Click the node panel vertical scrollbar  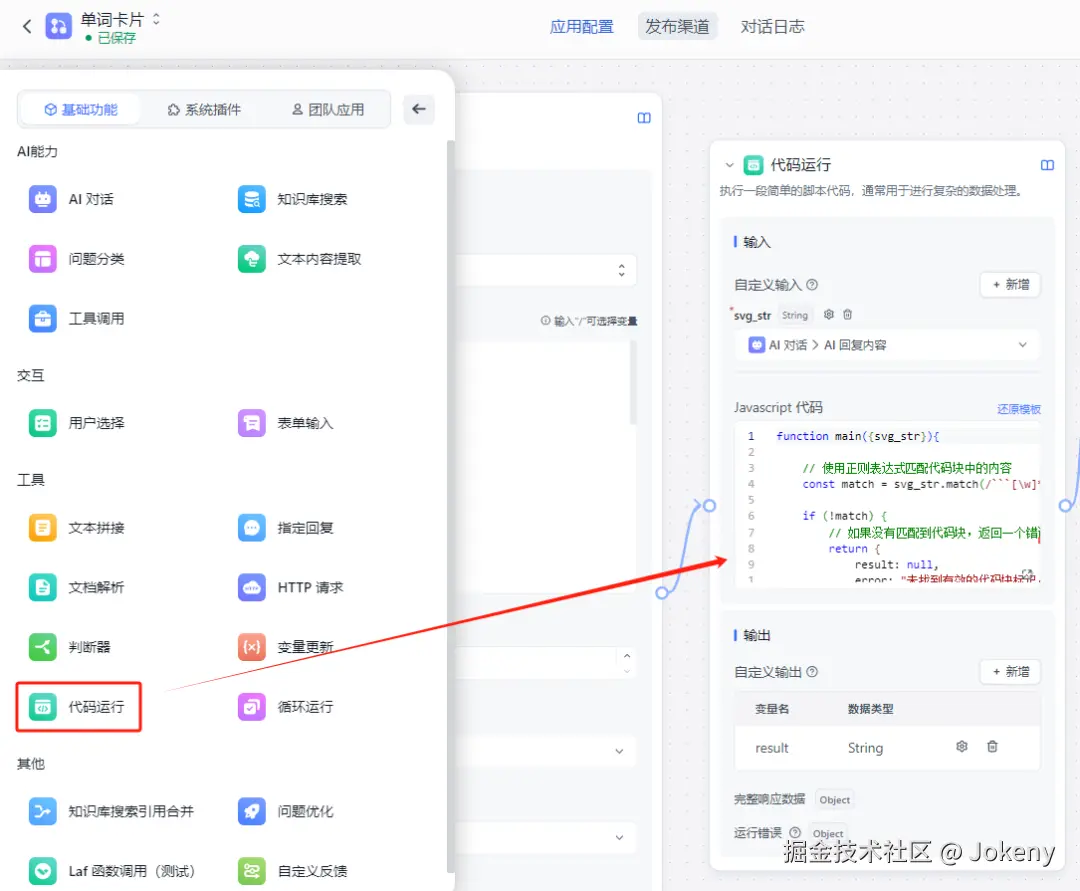(450, 507)
